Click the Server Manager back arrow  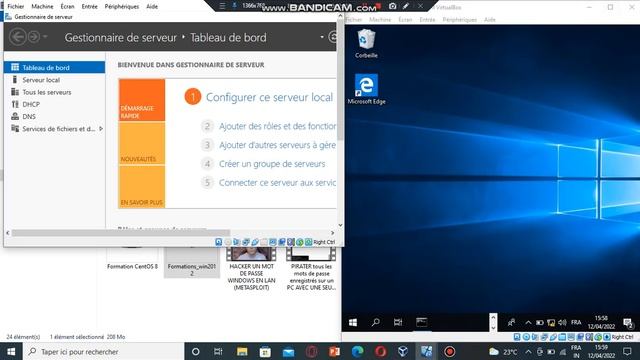[x=18, y=37]
